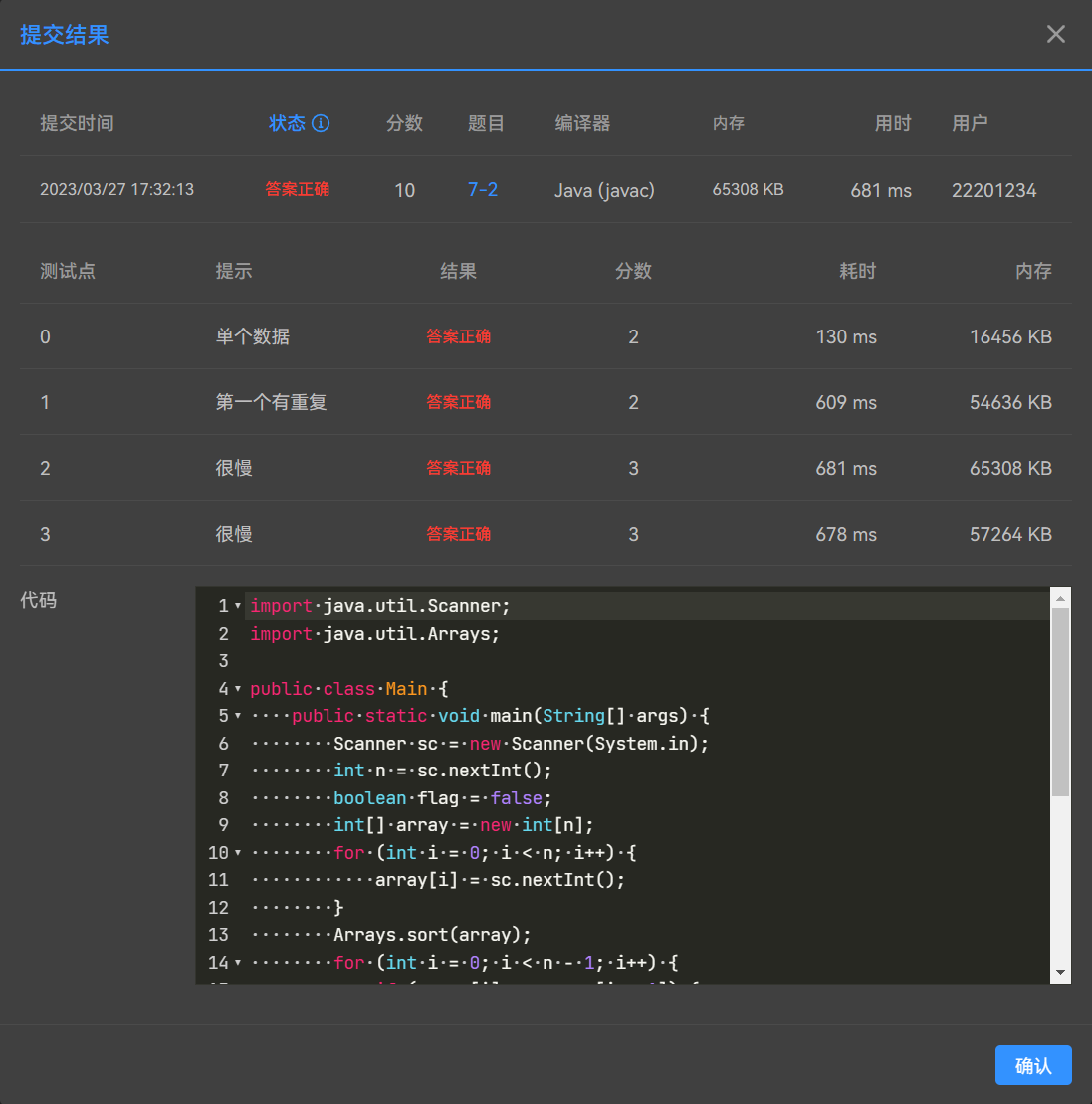Collapse fold arrow on code line 5
This screenshot has width=1092, height=1104.
point(238,716)
